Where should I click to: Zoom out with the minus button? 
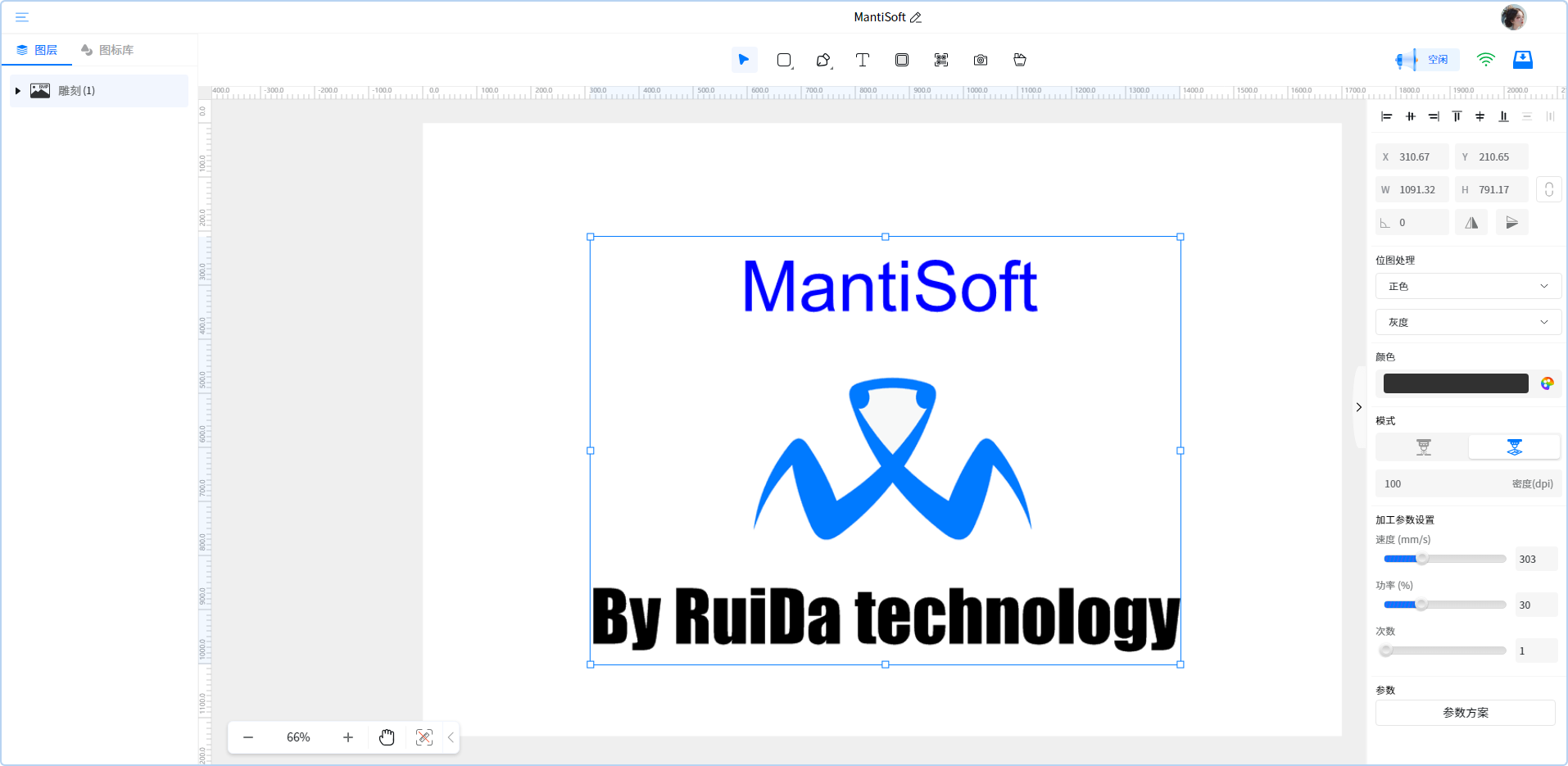248,737
